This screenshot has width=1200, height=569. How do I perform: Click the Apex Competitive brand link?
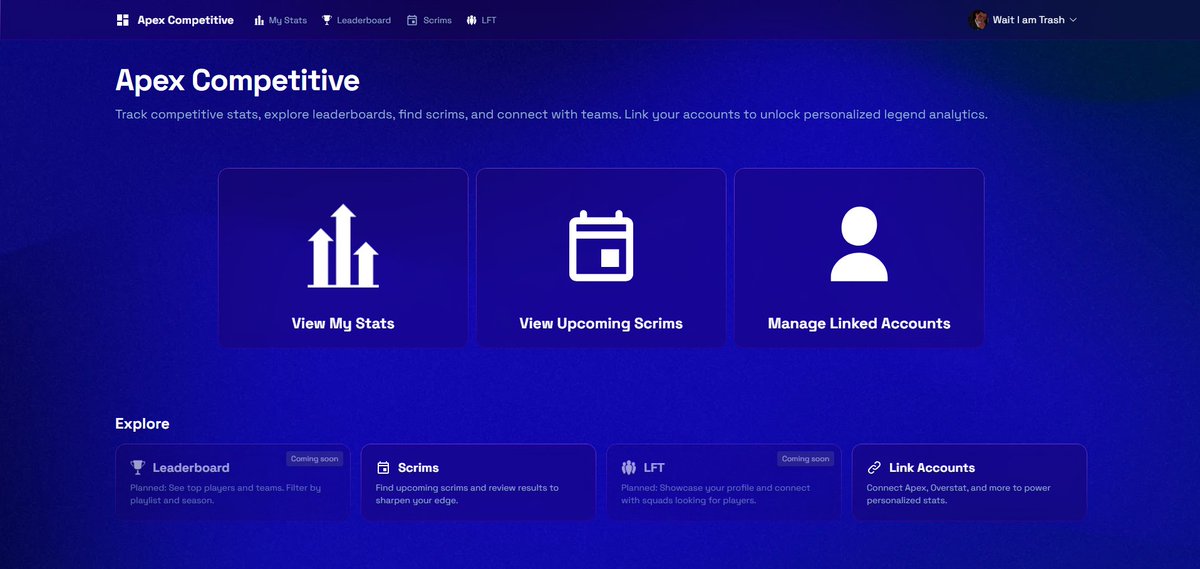click(x=175, y=20)
